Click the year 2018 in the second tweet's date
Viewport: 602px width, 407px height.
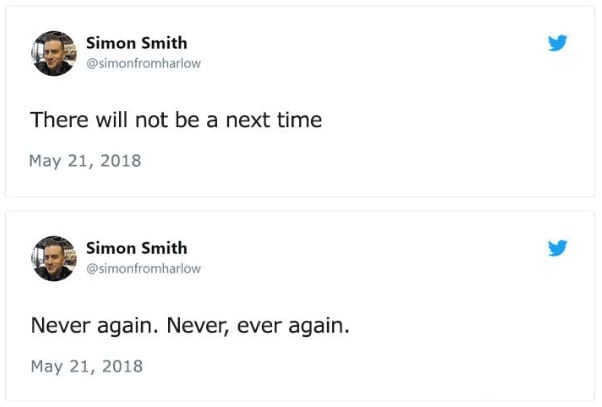pos(122,366)
